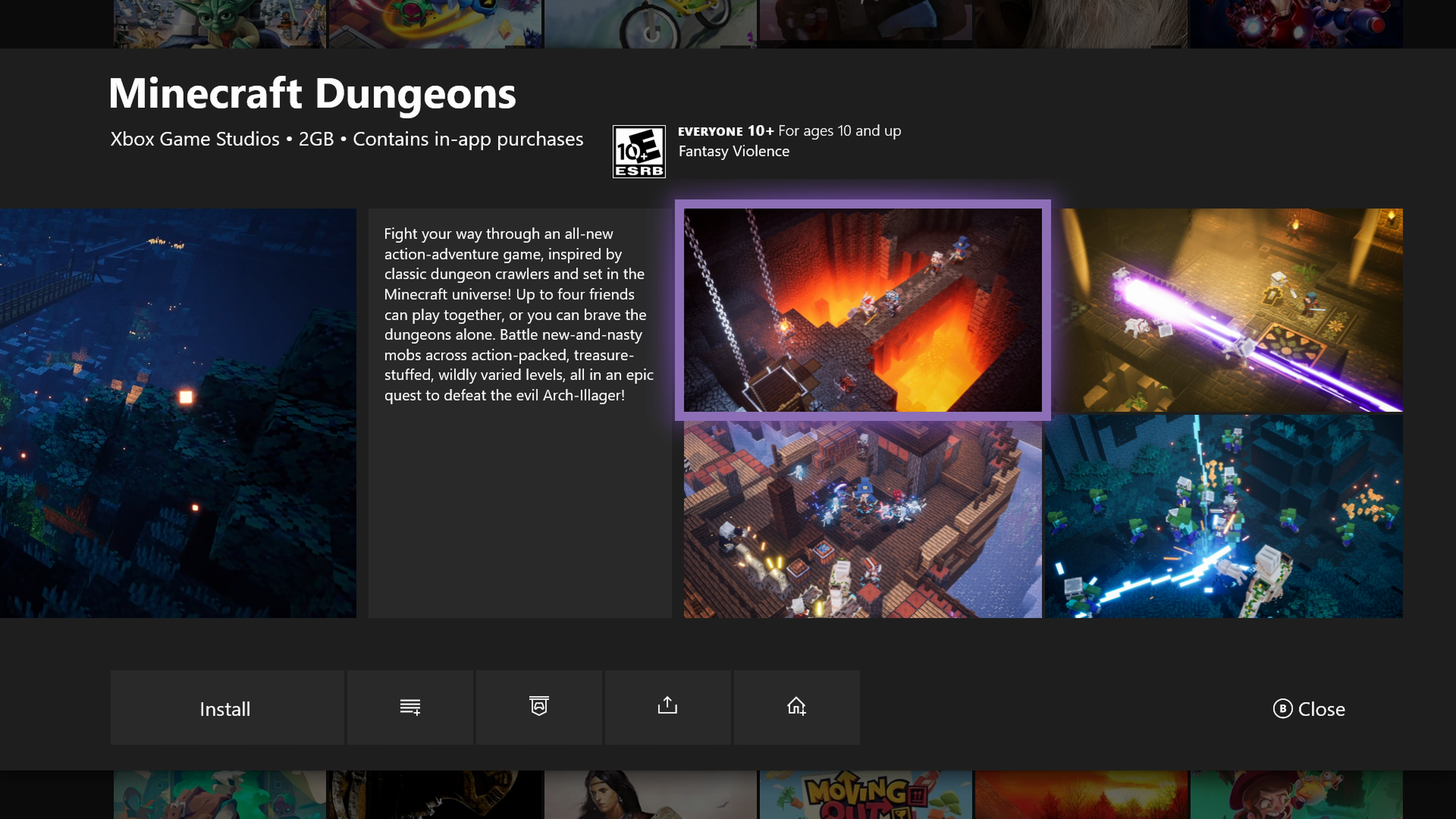Image resolution: width=1456 pixels, height=819 pixels.
Task: Click the Install button
Action: (227, 708)
